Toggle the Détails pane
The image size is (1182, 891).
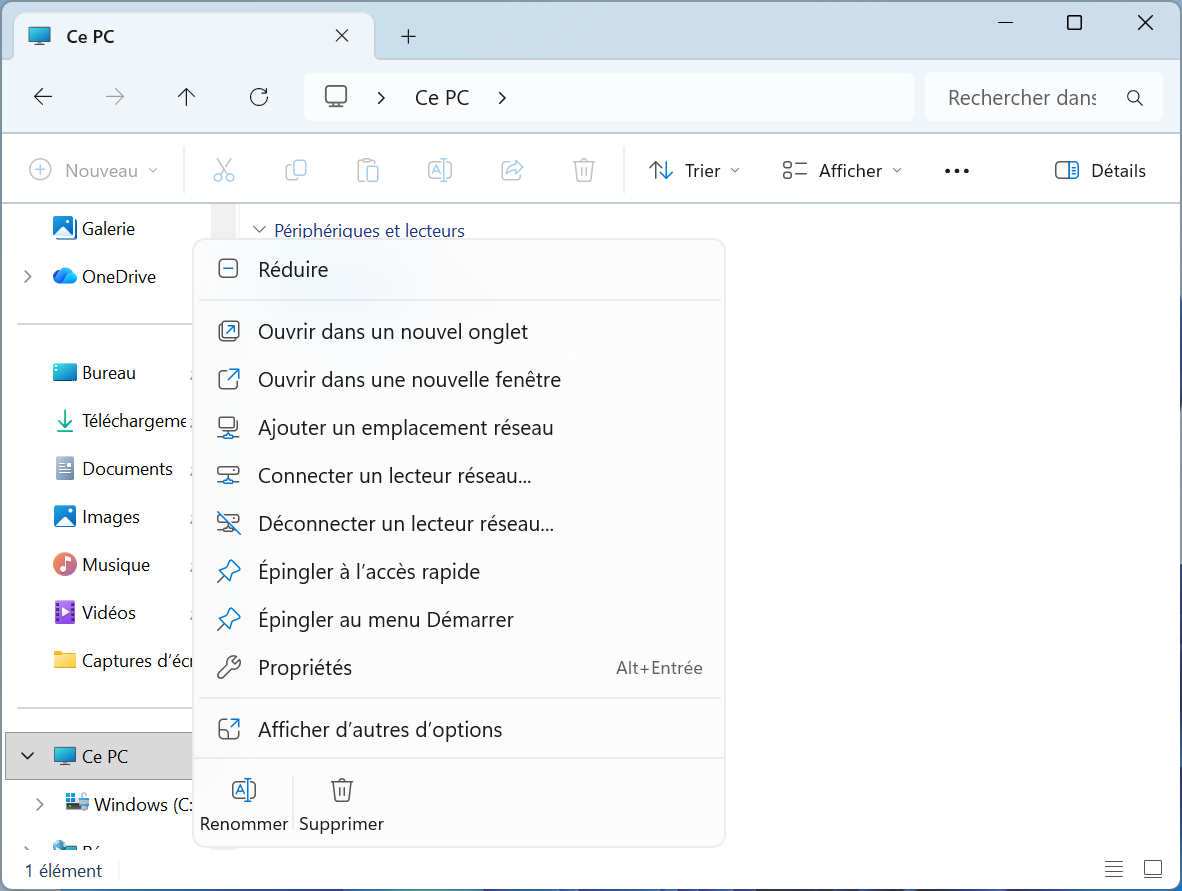click(x=1100, y=171)
